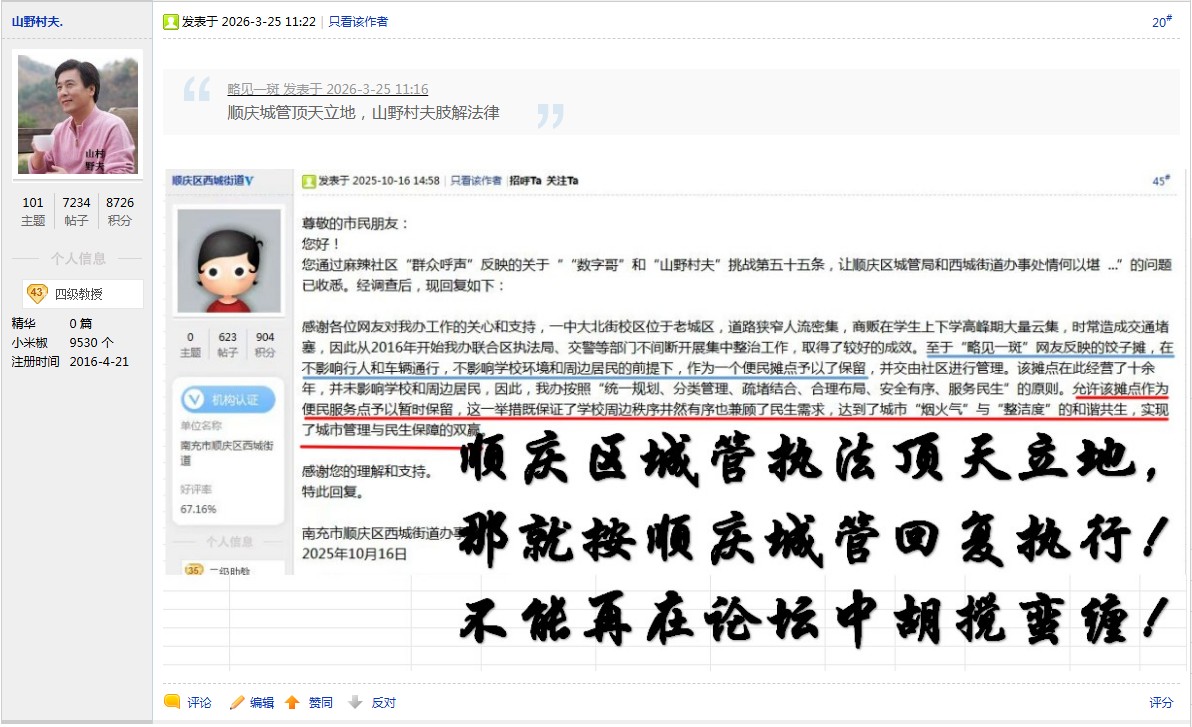Upvote with the orange 赞同 arrow
Viewport: 1192px width, 727px height.
tap(292, 703)
